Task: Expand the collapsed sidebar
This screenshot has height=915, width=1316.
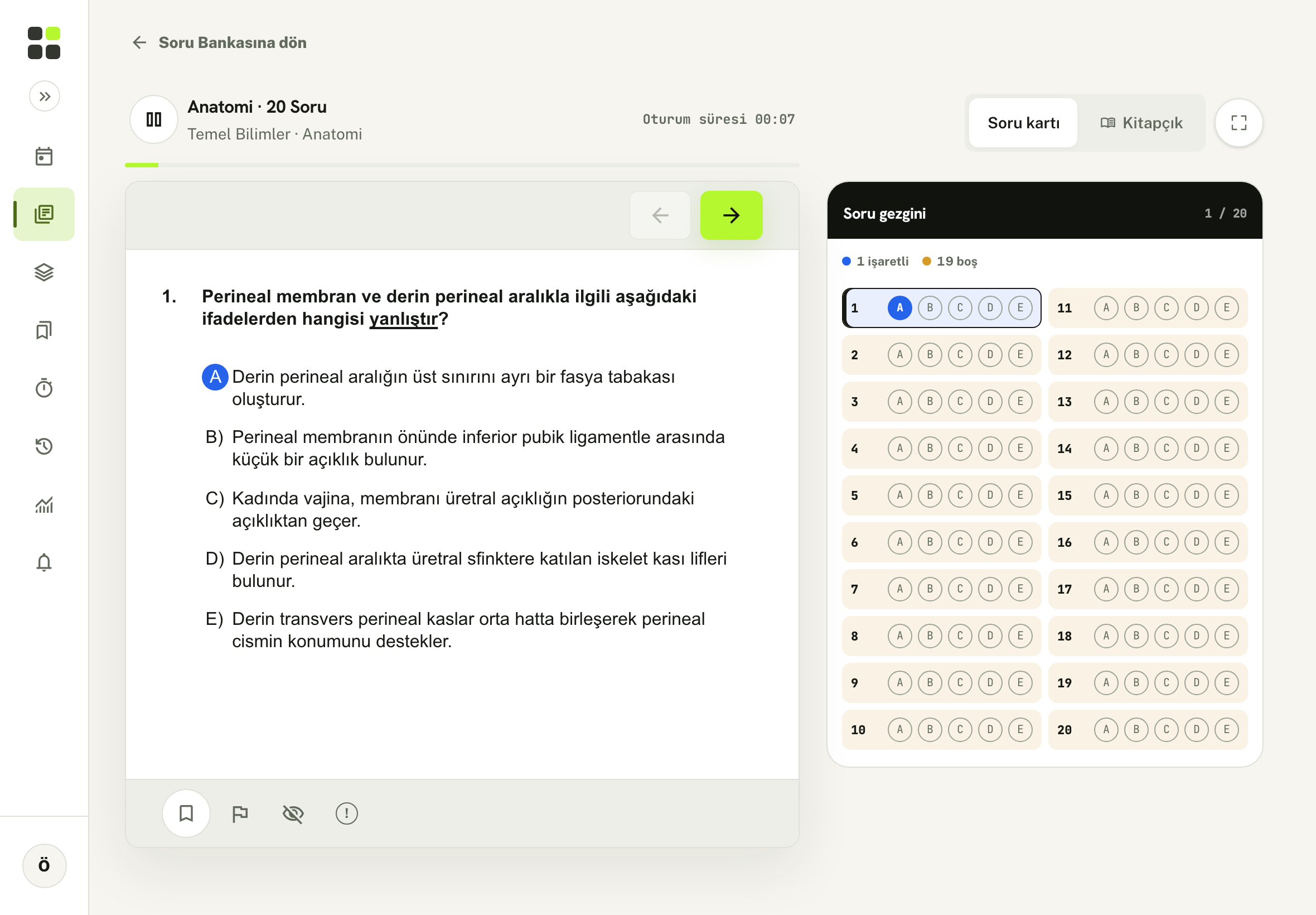Action: coord(45,97)
